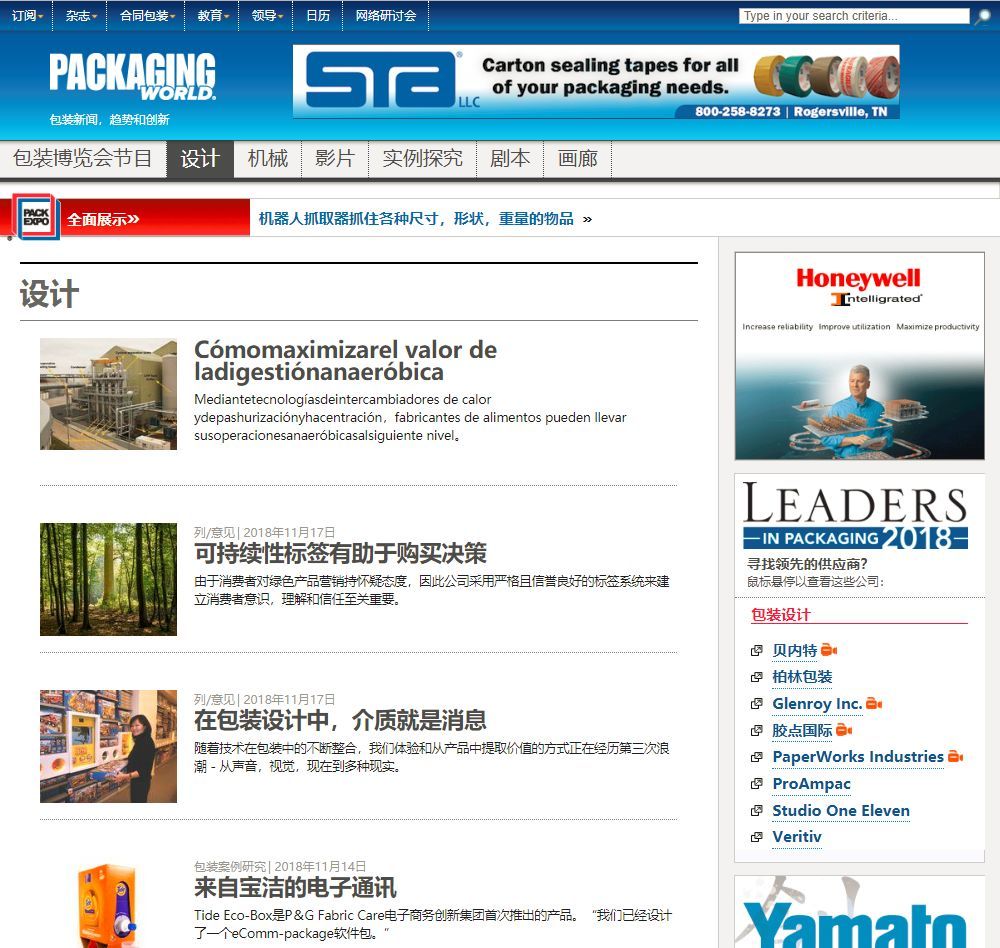Click the 包装案例研究 category label
This screenshot has height=948, width=1000.
point(230,866)
